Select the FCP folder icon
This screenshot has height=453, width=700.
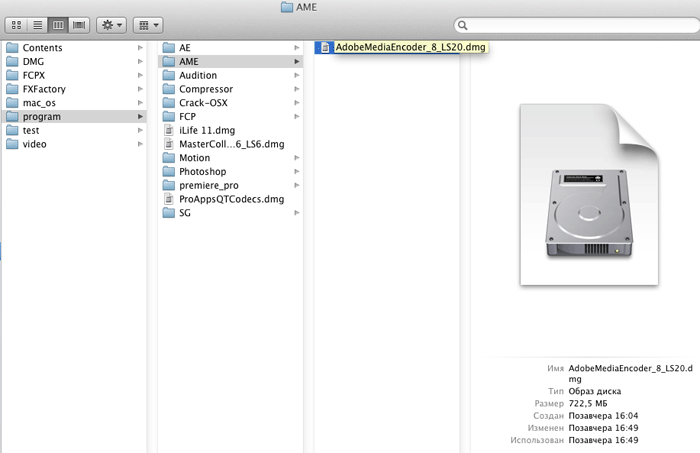[169, 117]
